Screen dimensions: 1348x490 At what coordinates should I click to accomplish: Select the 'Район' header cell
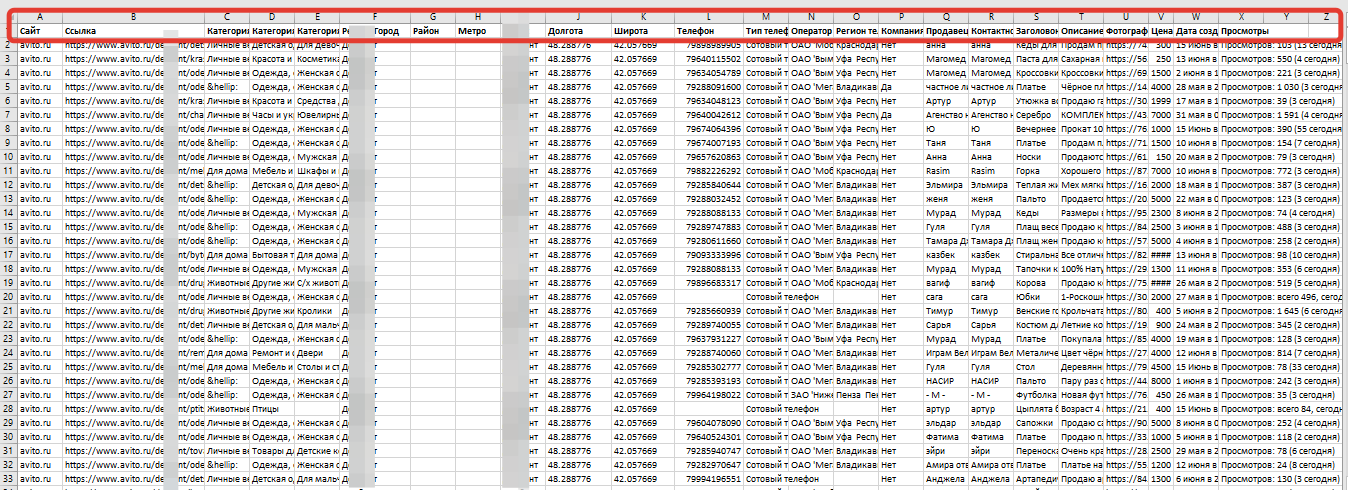click(x=432, y=31)
